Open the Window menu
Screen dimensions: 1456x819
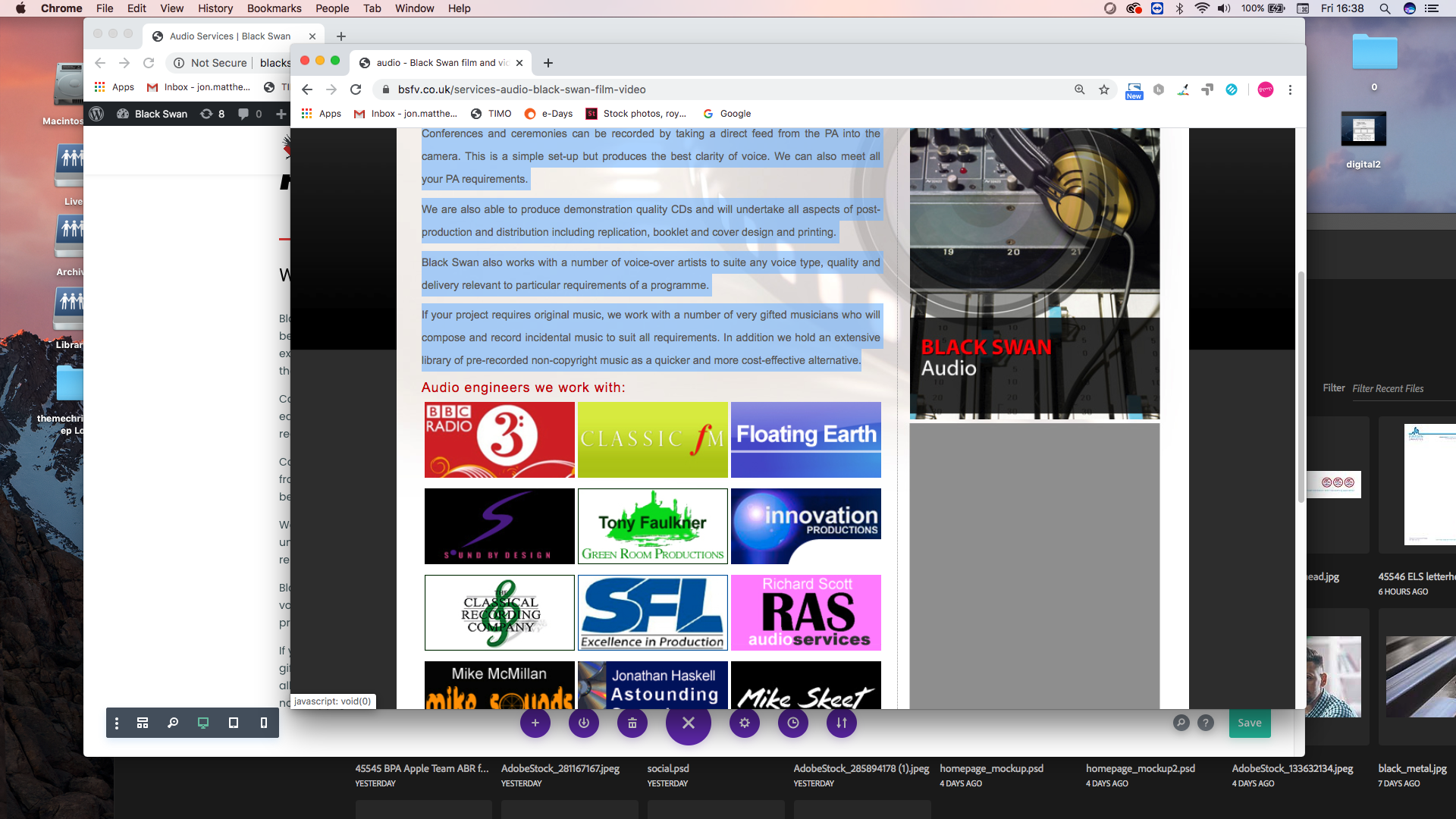pyautogui.click(x=414, y=8)
